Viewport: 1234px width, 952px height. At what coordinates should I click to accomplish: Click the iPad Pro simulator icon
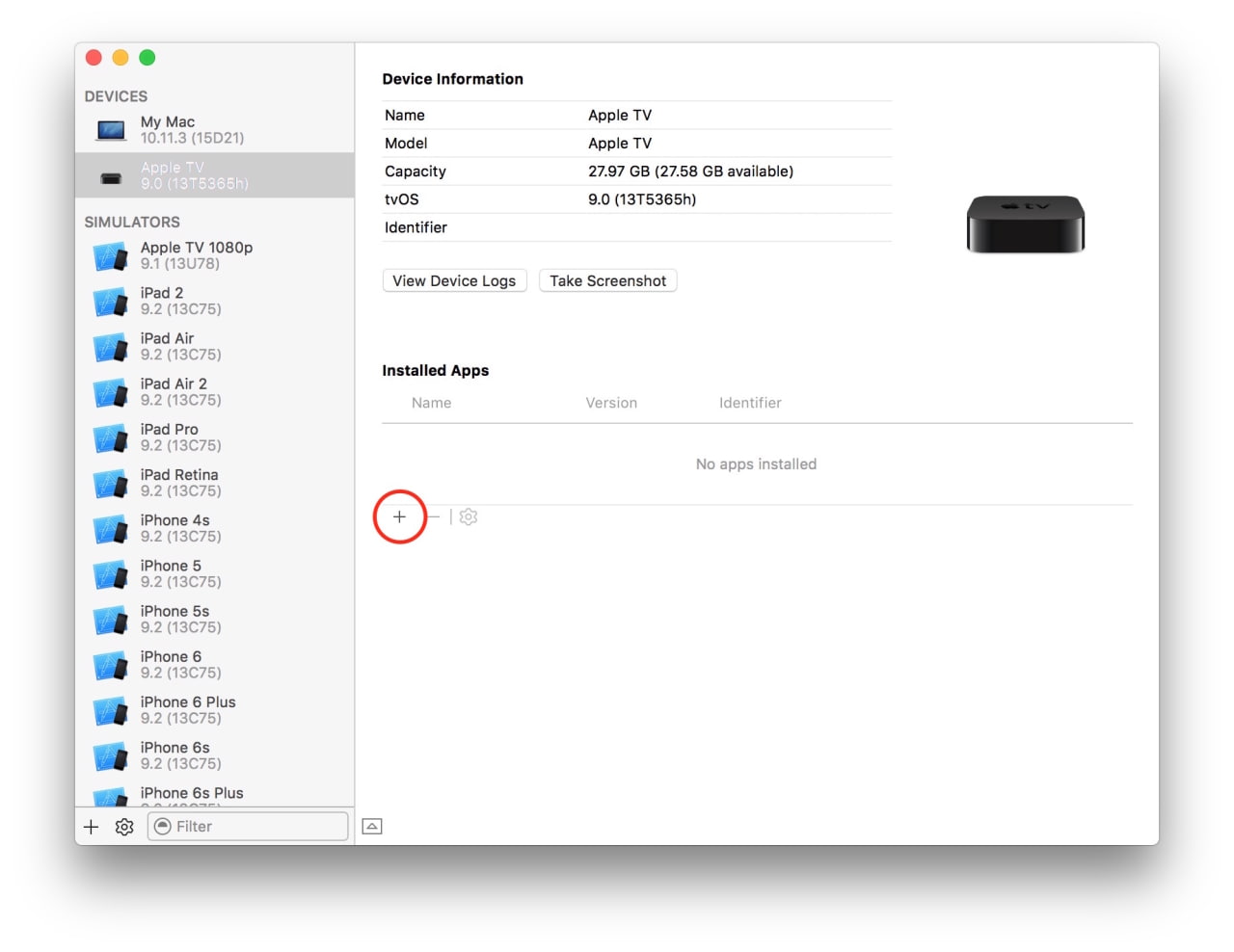(110, 438)
